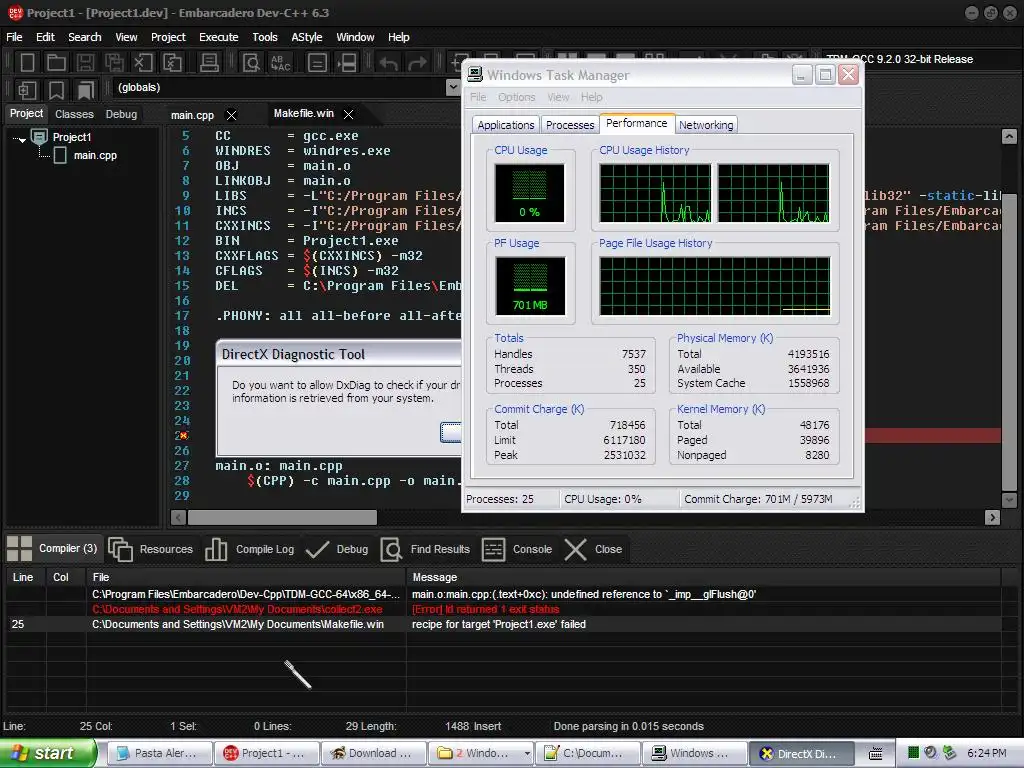Click the Find Results magnifier icon
Image resolution: width=1024 pixels, height=768 pixels.
(391, 549)
